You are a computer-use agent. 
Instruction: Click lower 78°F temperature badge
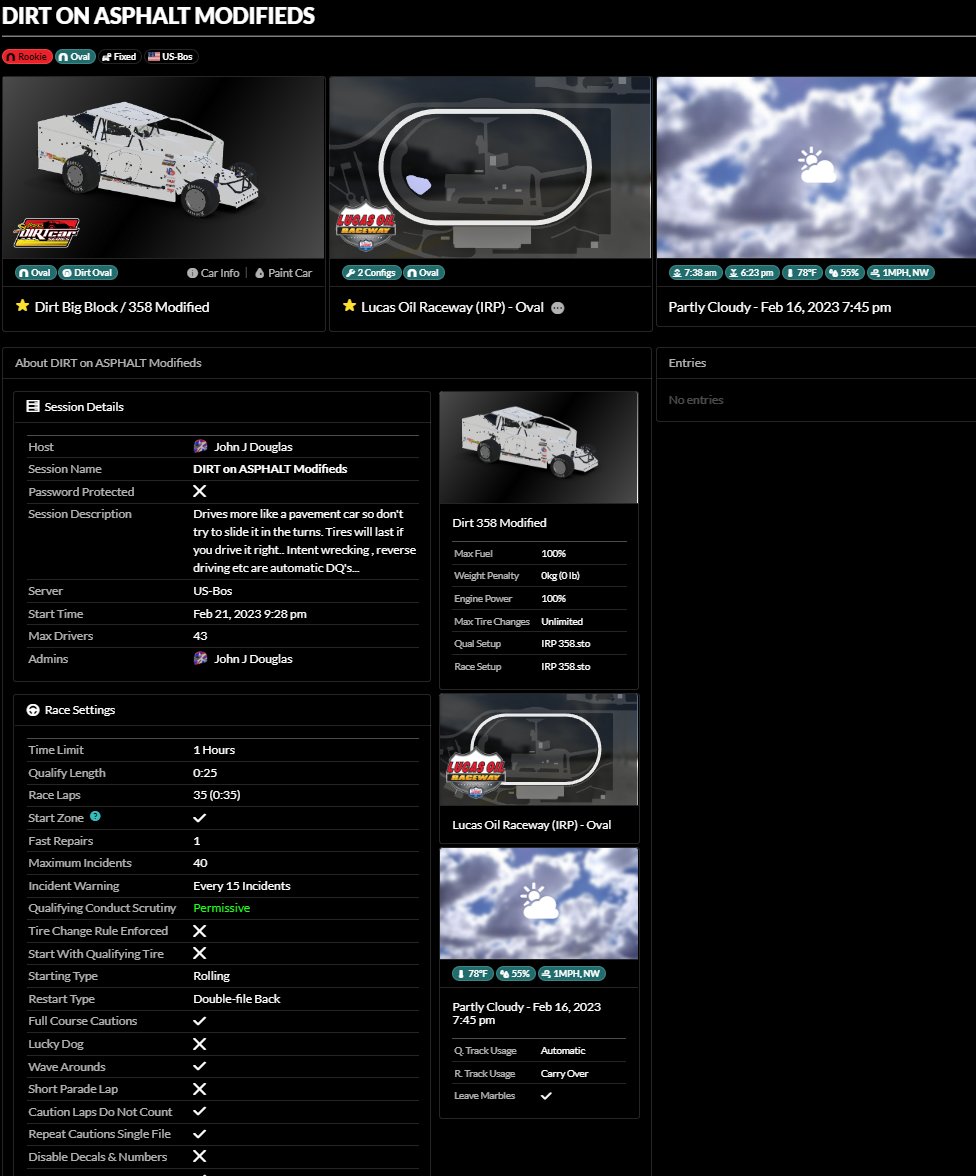coord(473,974)
